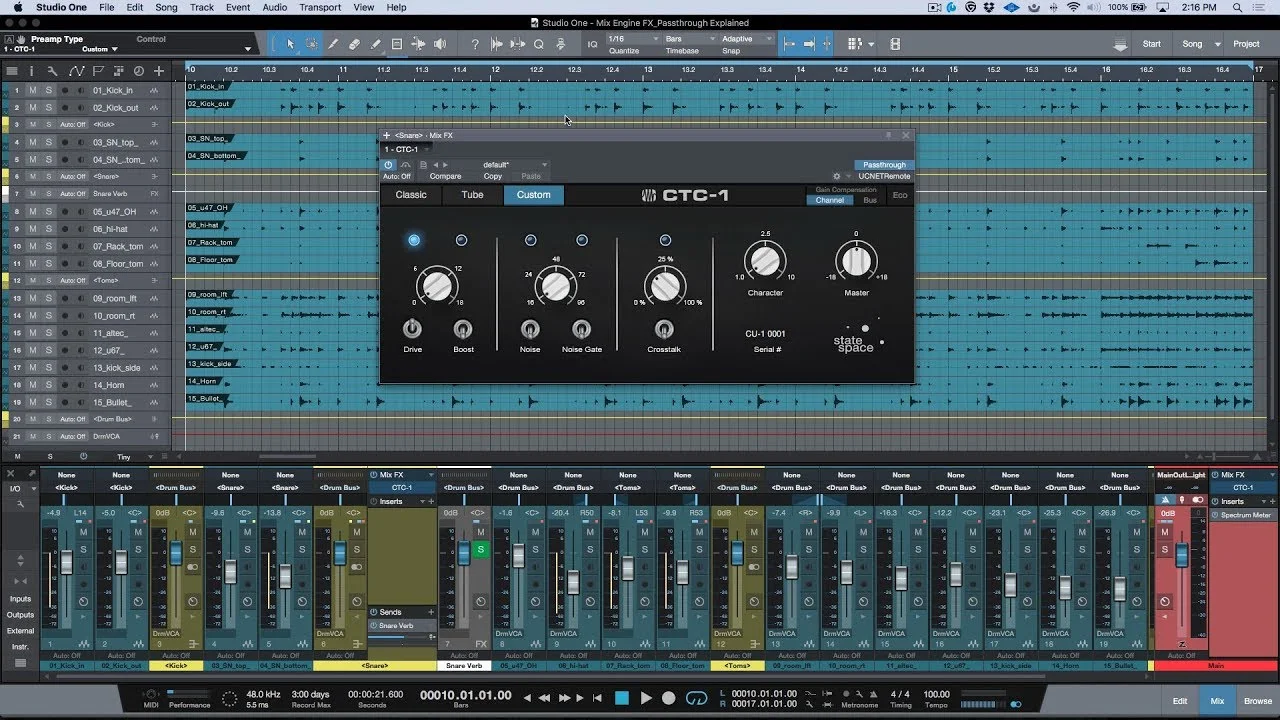This screenshot has width=1280, height=720.
Task: Solo the 02_Kick_out track
Action: tap(48, 107)
